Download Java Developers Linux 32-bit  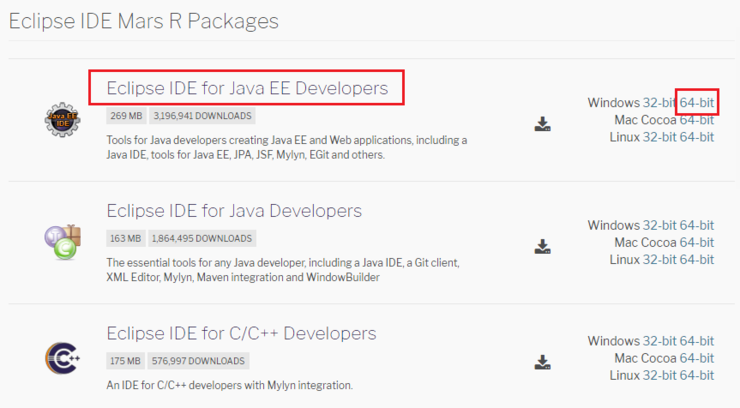click(660, 260)
